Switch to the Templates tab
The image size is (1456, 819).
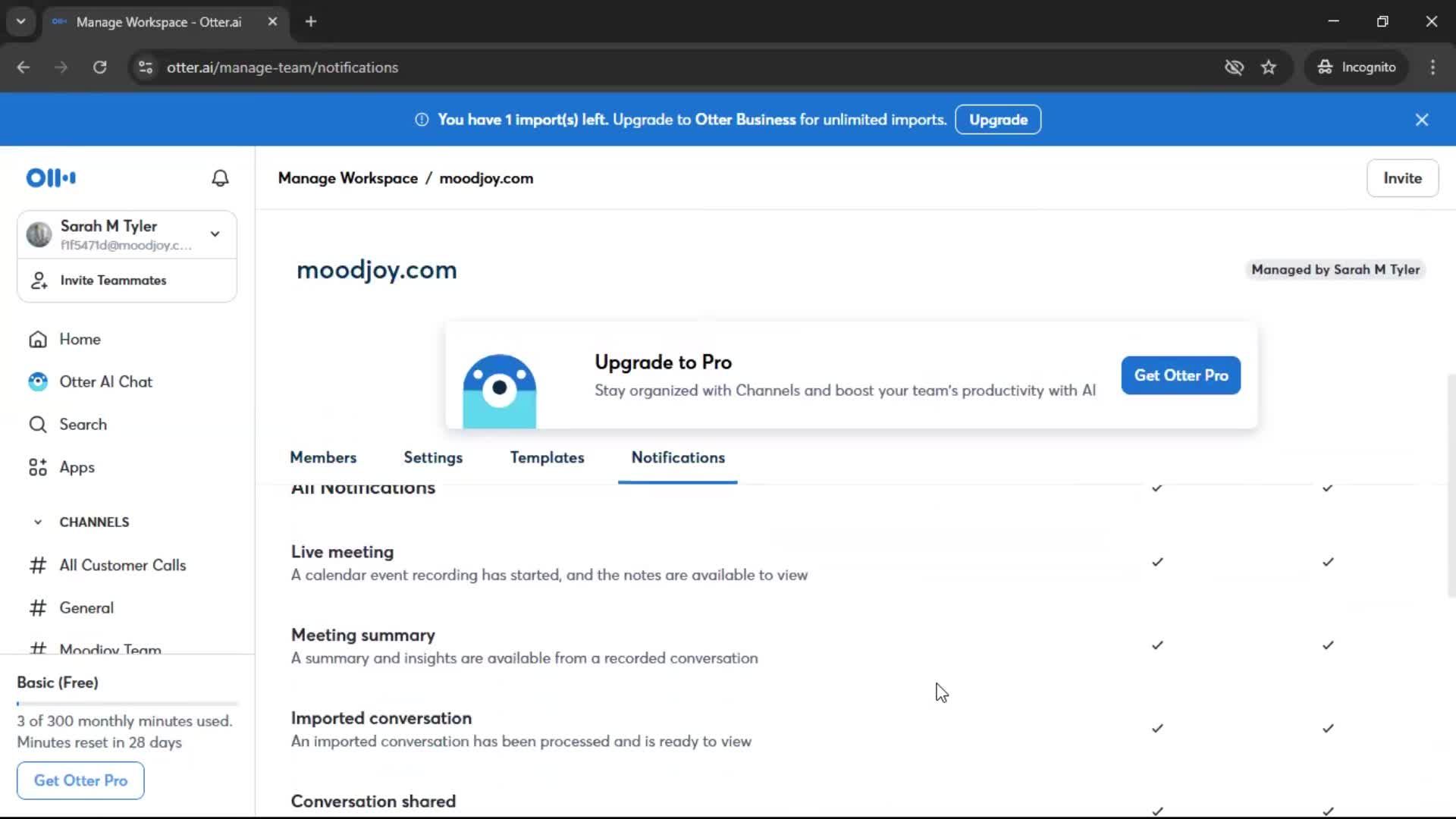pyautogui.click(x=547, y=458)
